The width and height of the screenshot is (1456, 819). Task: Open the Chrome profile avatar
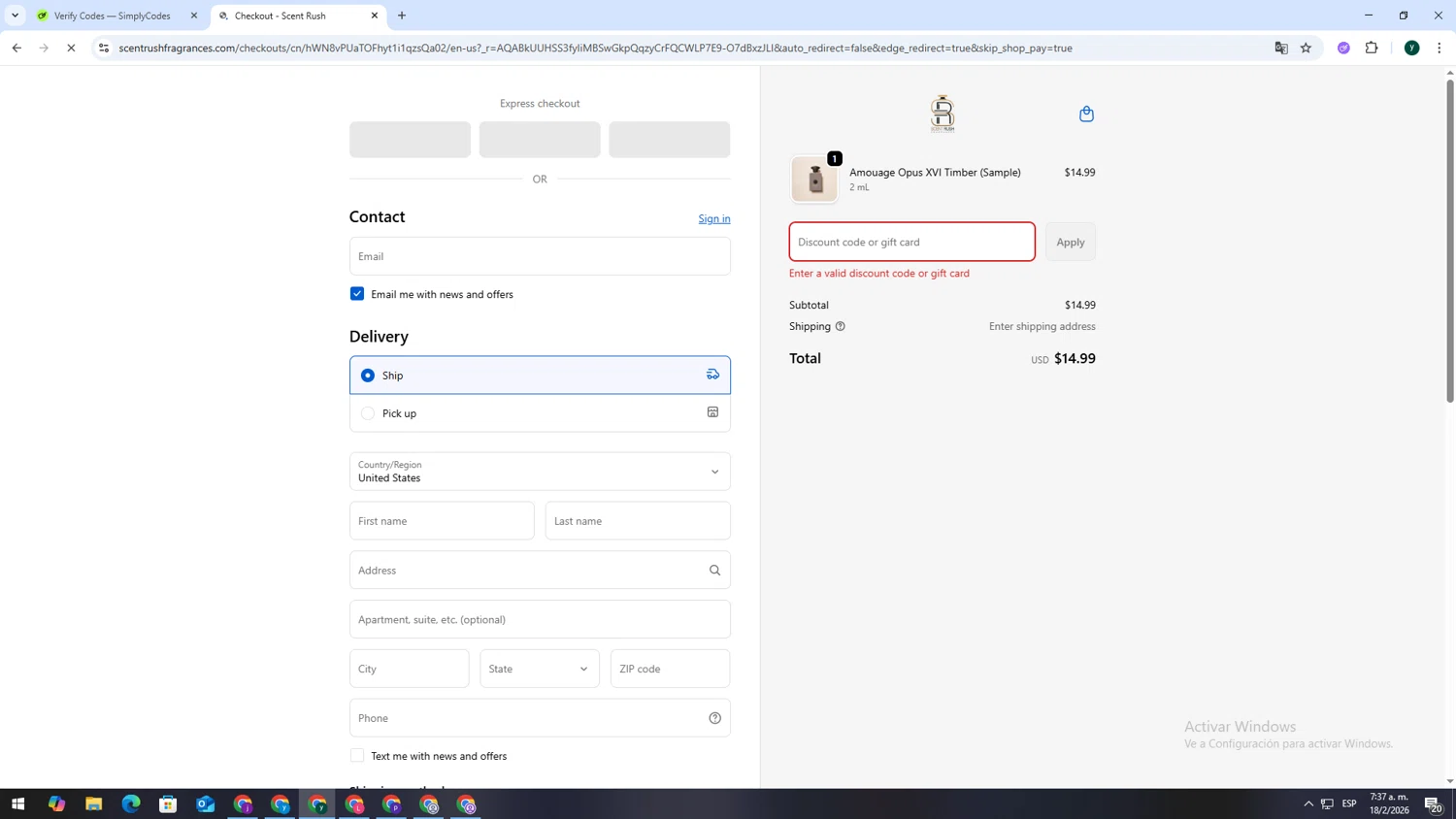(1411, 48)
